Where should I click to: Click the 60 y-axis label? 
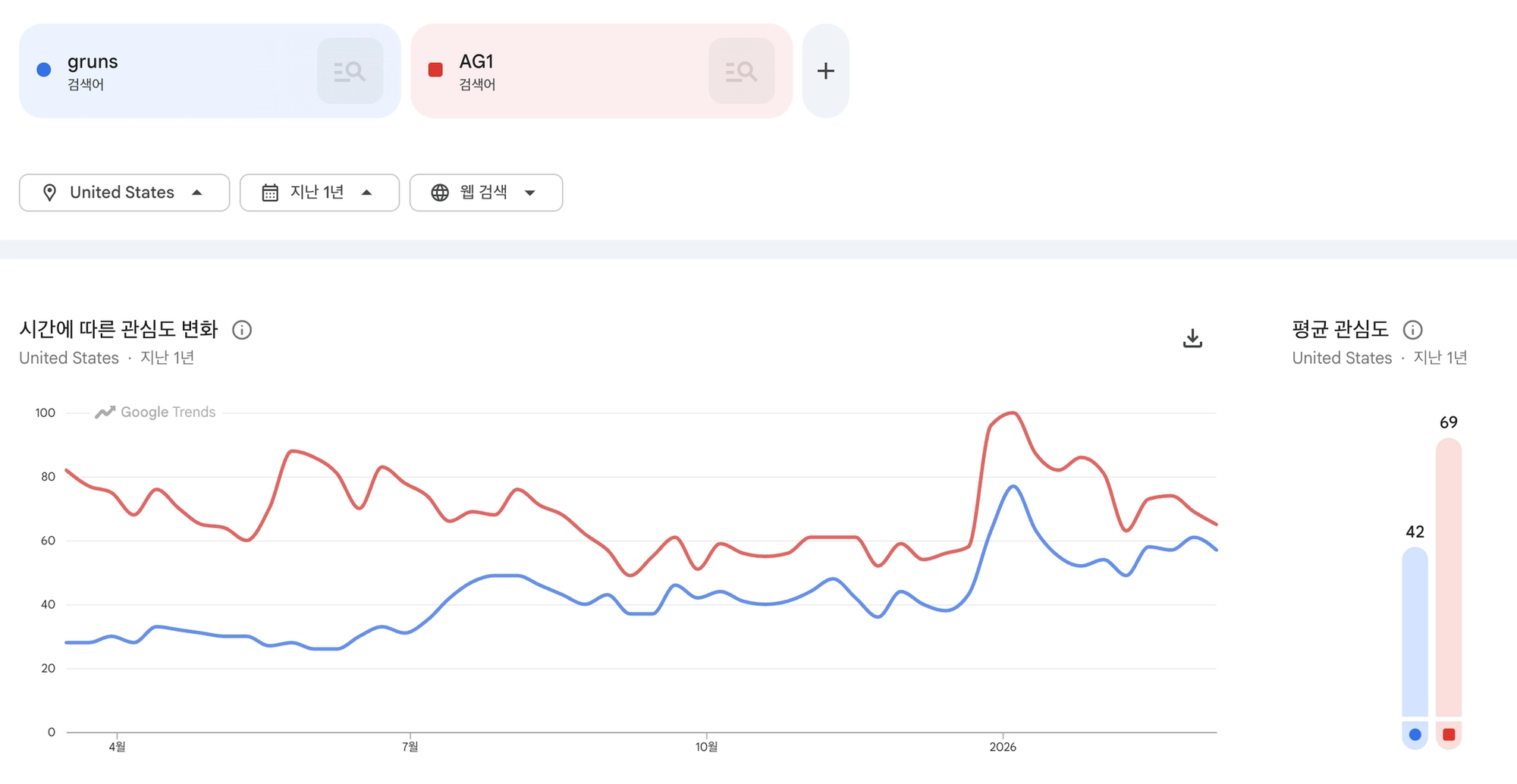(49, 541)
